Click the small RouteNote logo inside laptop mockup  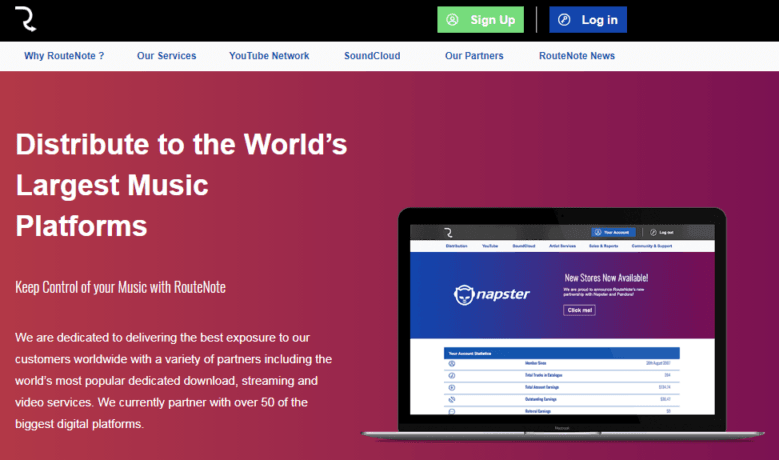(x=450, y=232)
